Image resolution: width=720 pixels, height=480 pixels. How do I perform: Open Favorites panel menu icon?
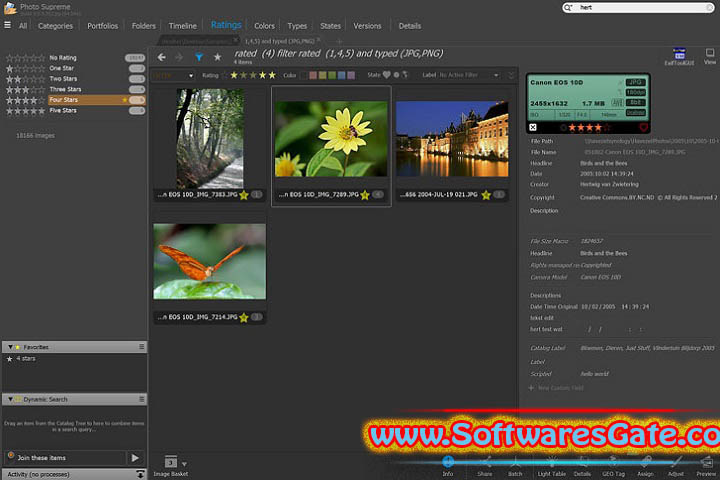[142, 347]
